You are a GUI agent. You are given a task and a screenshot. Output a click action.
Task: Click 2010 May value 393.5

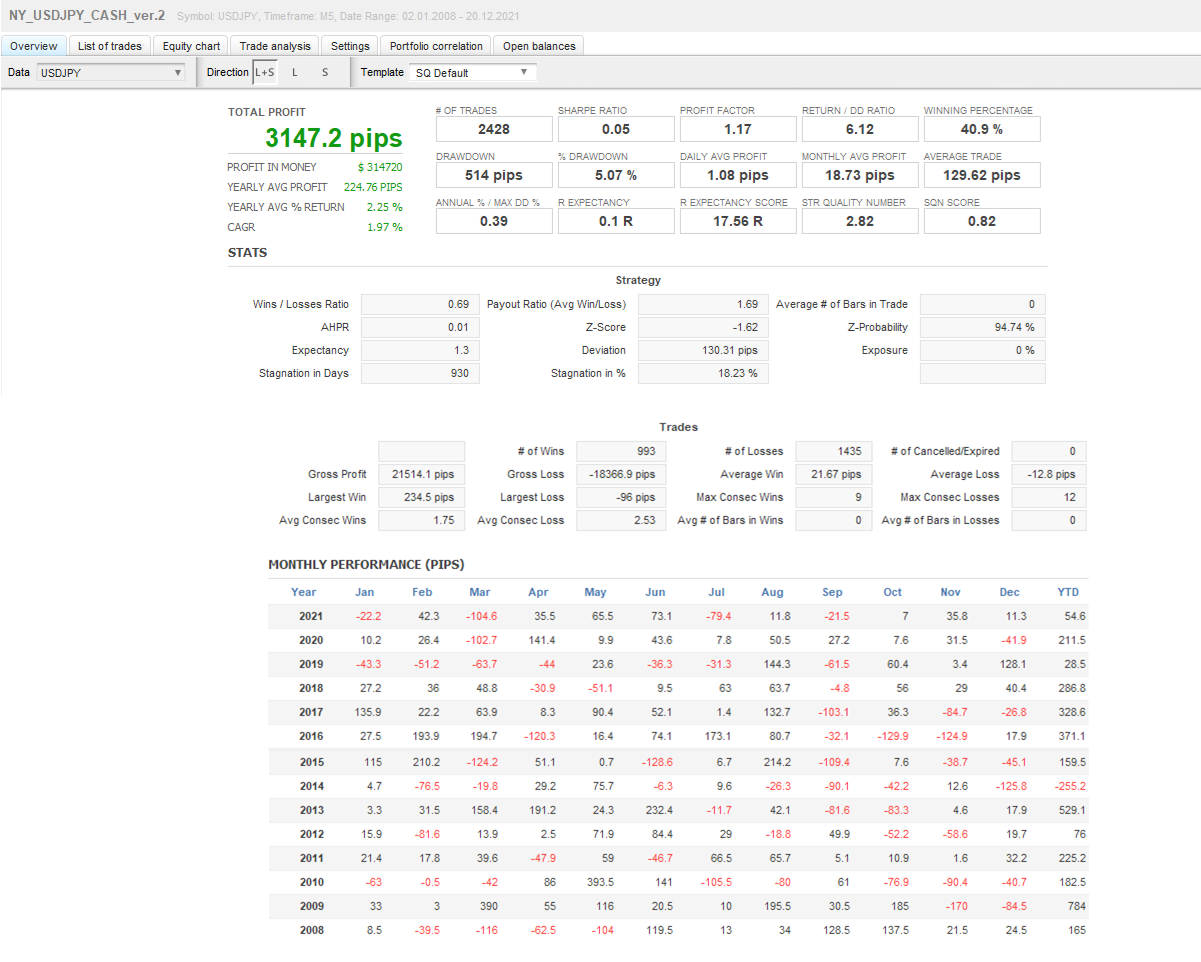click(598, 882)
